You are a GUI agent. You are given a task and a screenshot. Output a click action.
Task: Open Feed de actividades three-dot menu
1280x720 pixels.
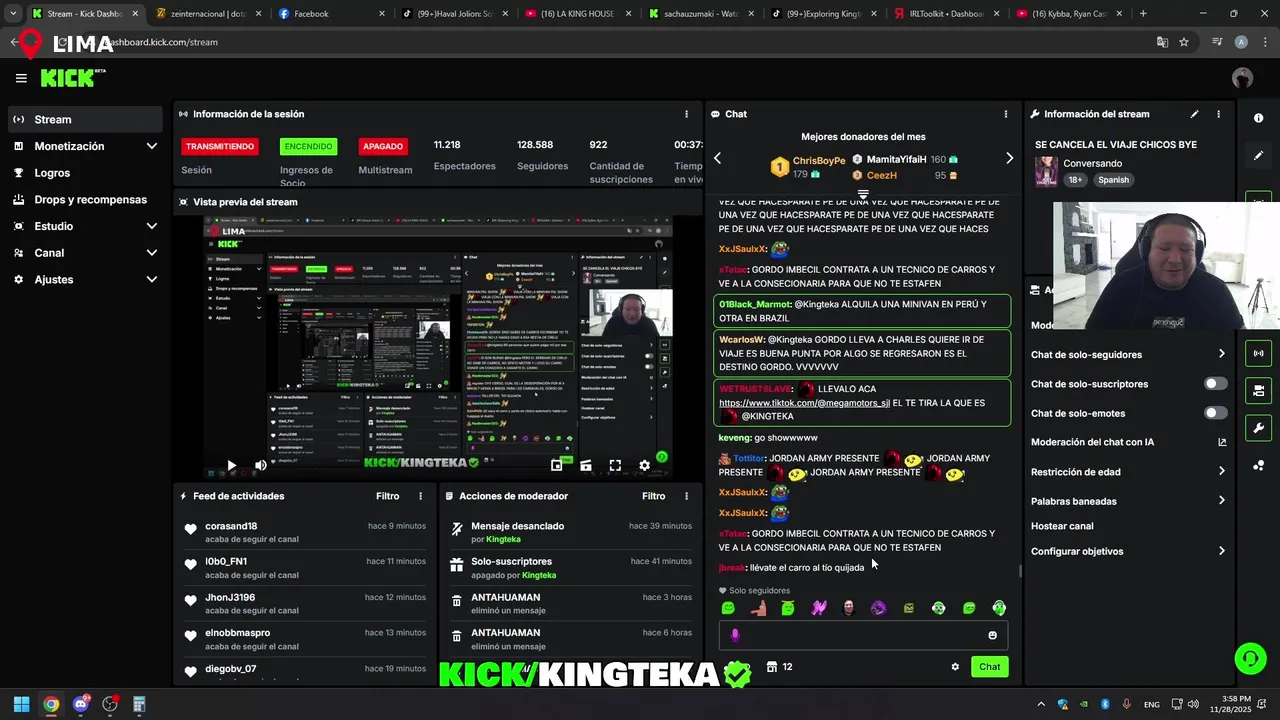click(x=420, y=496)
